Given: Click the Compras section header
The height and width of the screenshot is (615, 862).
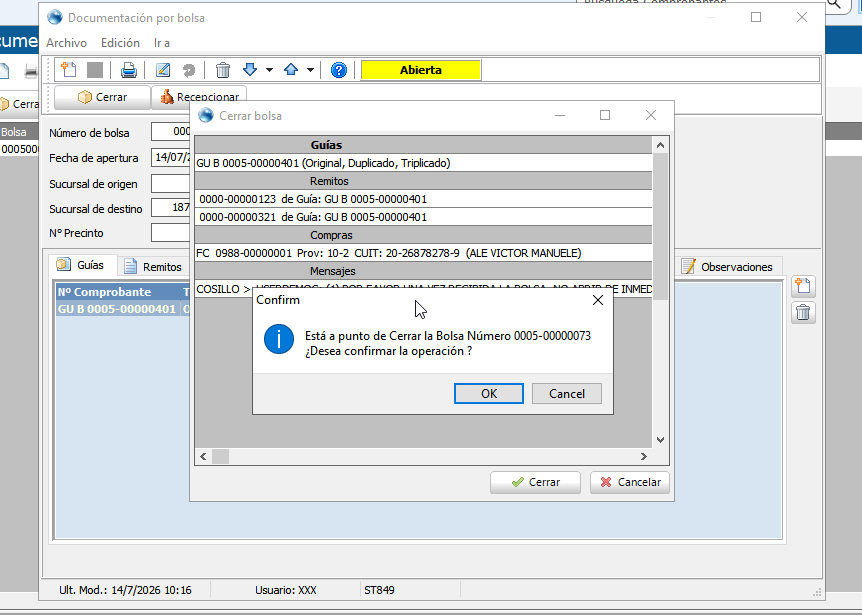Looking at the screenshot, I should [423, 235].
